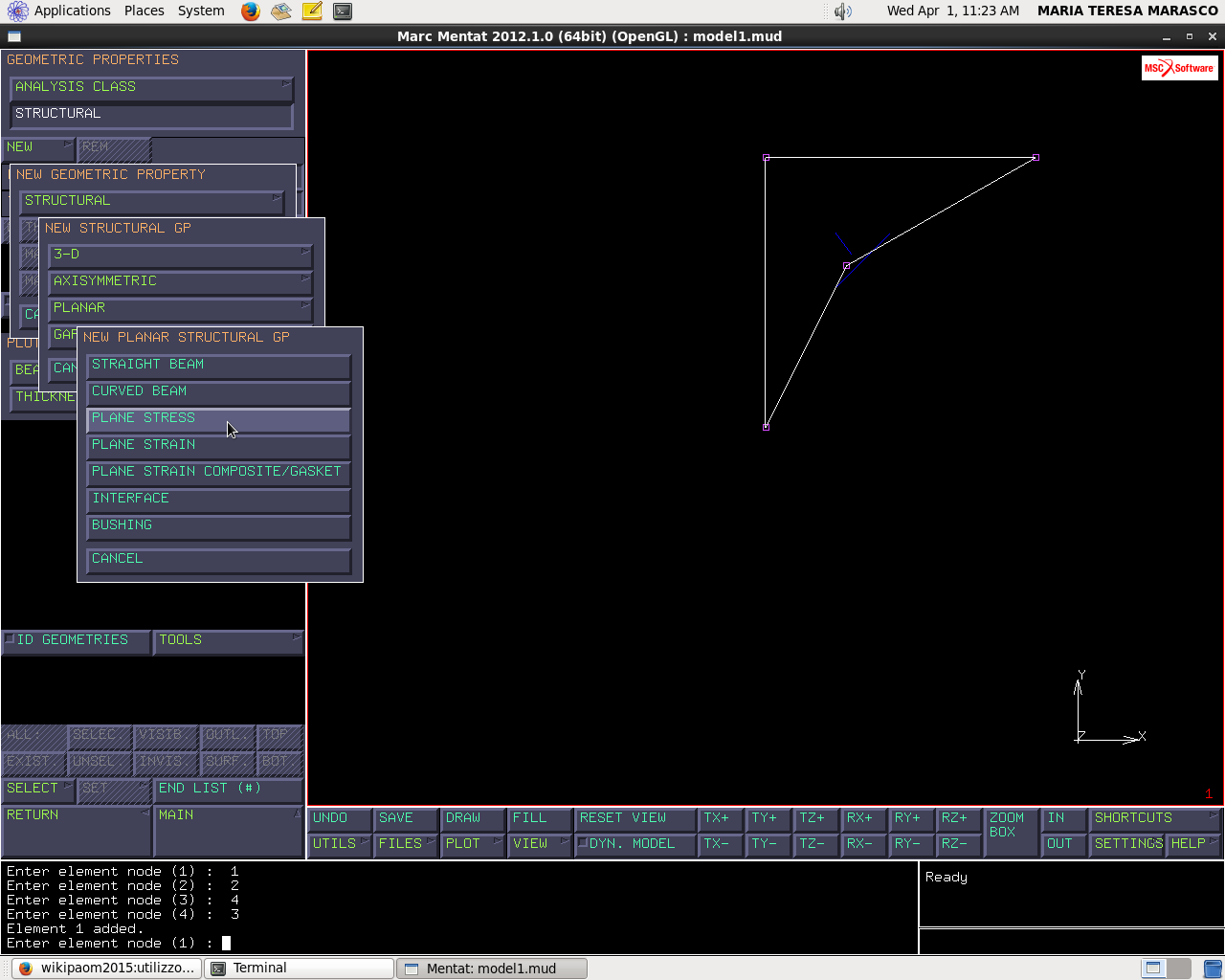Open the mail/editor icon in top panel
This screenshot has height=980, width=1225.
pyautogui.click(x=281, y=11)
